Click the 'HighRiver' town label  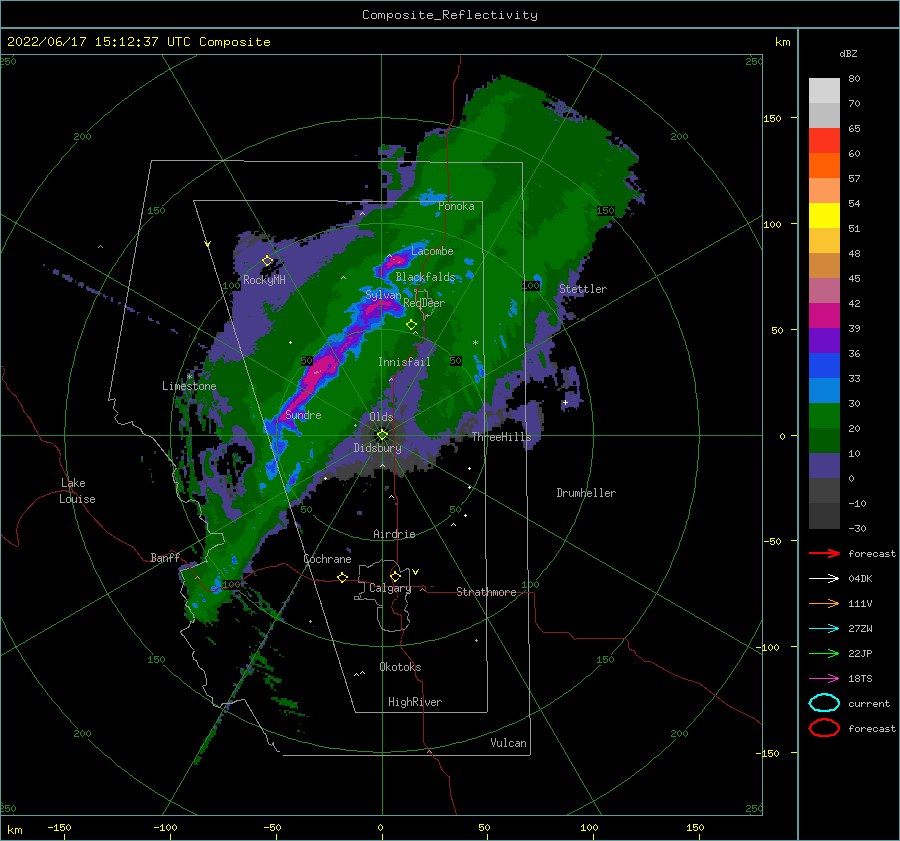415,702
